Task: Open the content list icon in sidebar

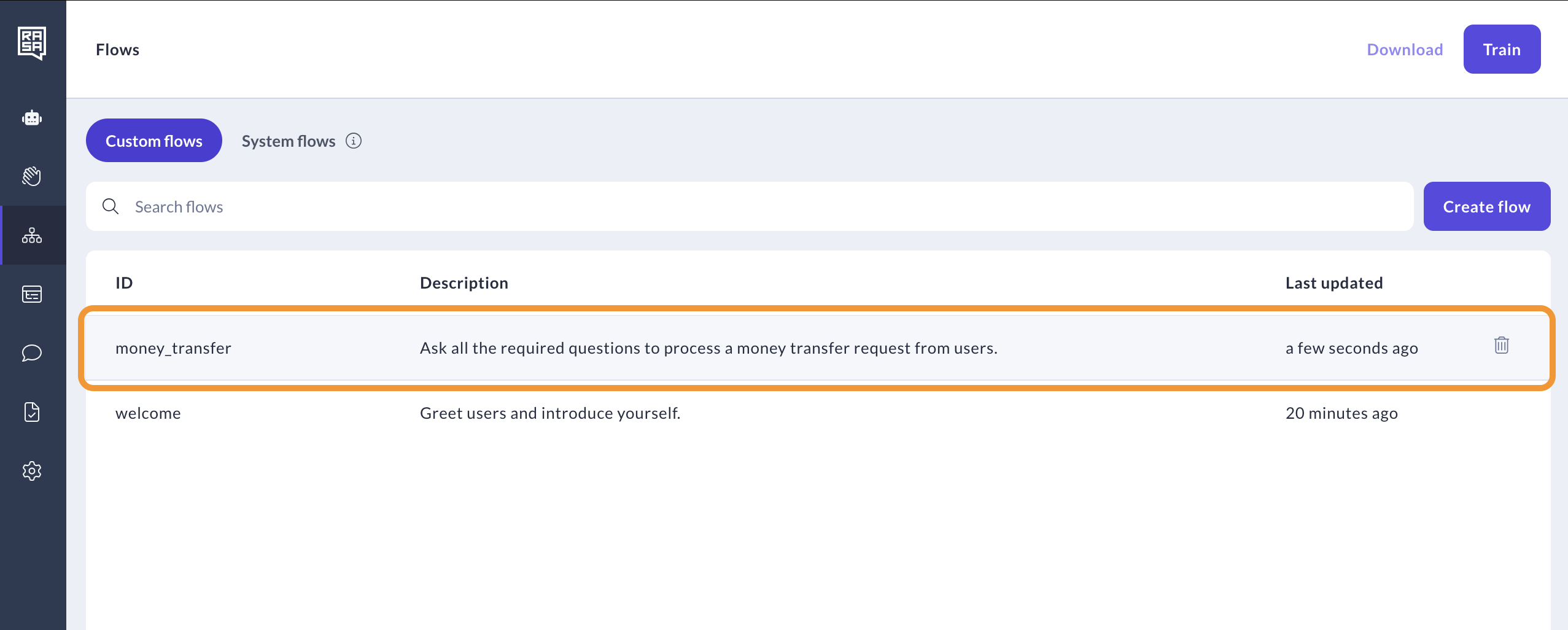Action: [32, 294]
